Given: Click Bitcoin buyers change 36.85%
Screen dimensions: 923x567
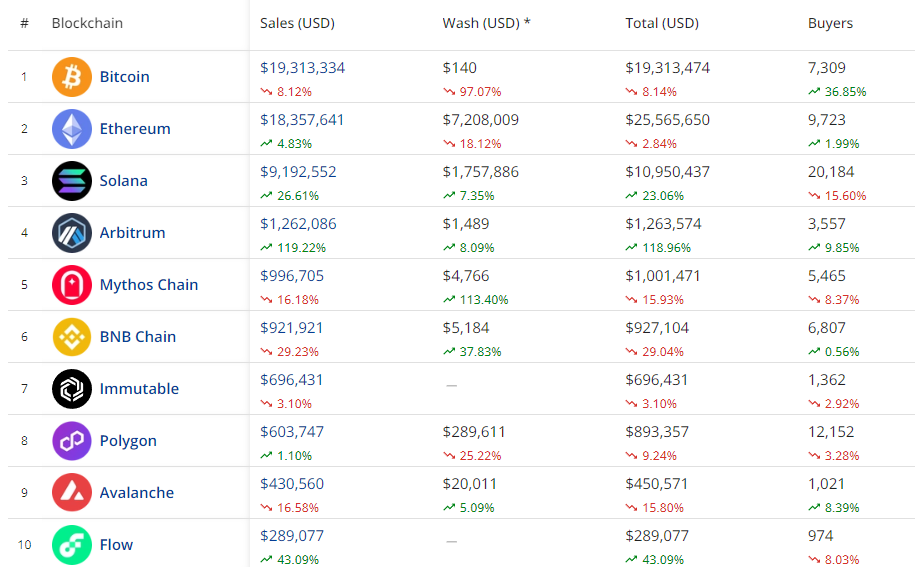Looking at the screenshot, I should point(845,92).
